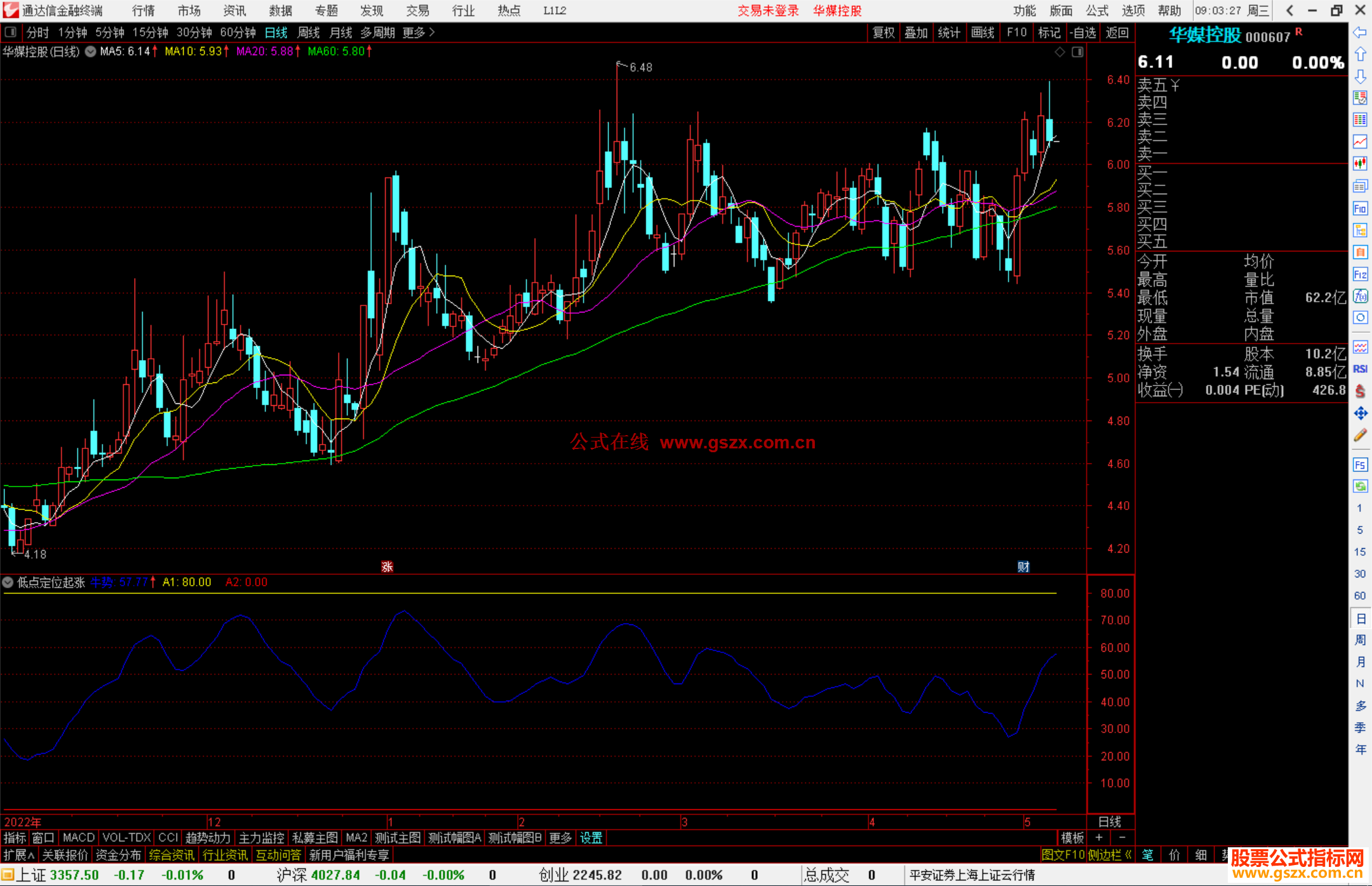Click the four-way move arrows icon
This screenshot has width=1372, height=886.
click(1360, 413)
